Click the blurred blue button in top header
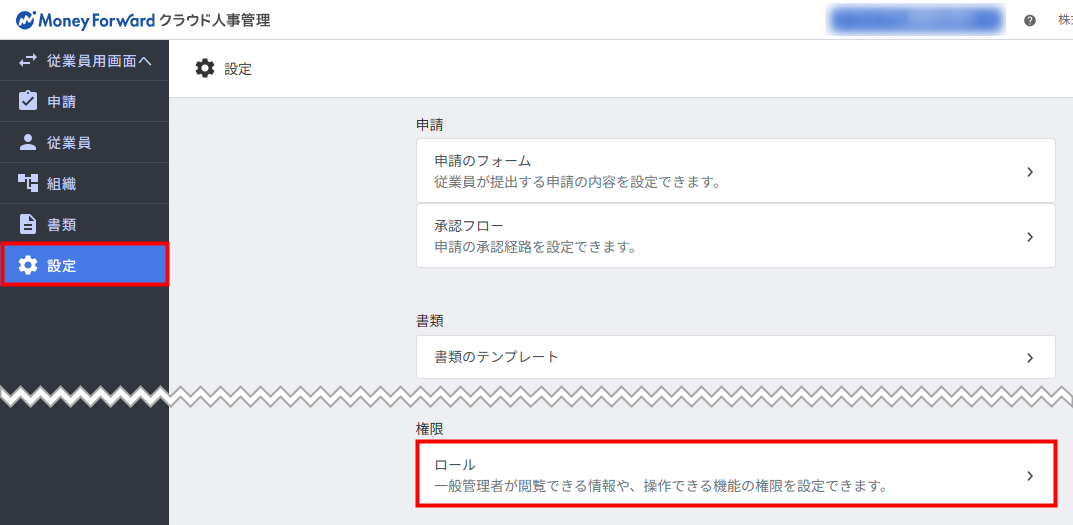 coord(915,20)
